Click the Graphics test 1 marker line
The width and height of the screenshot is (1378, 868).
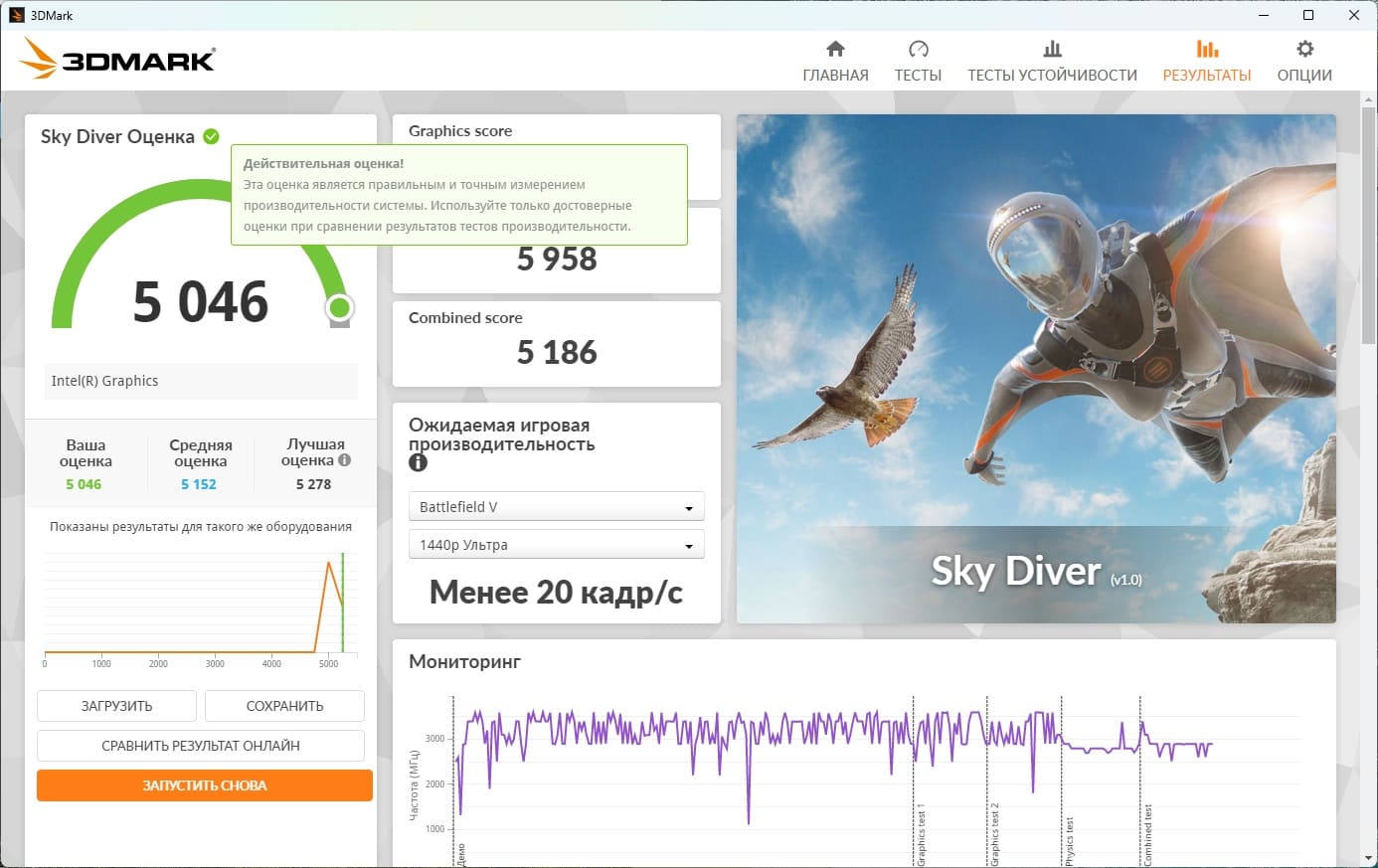click(914, 781)
